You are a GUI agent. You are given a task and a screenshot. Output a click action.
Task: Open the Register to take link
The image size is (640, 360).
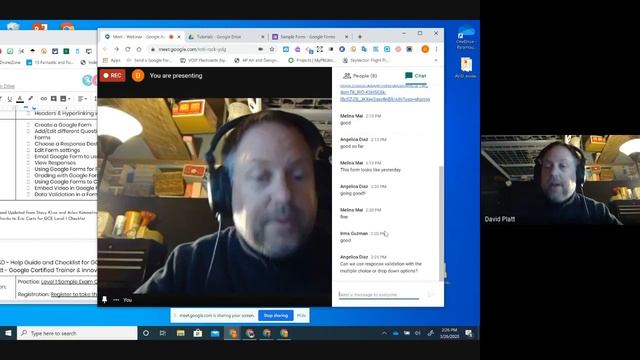click(74, 294)
